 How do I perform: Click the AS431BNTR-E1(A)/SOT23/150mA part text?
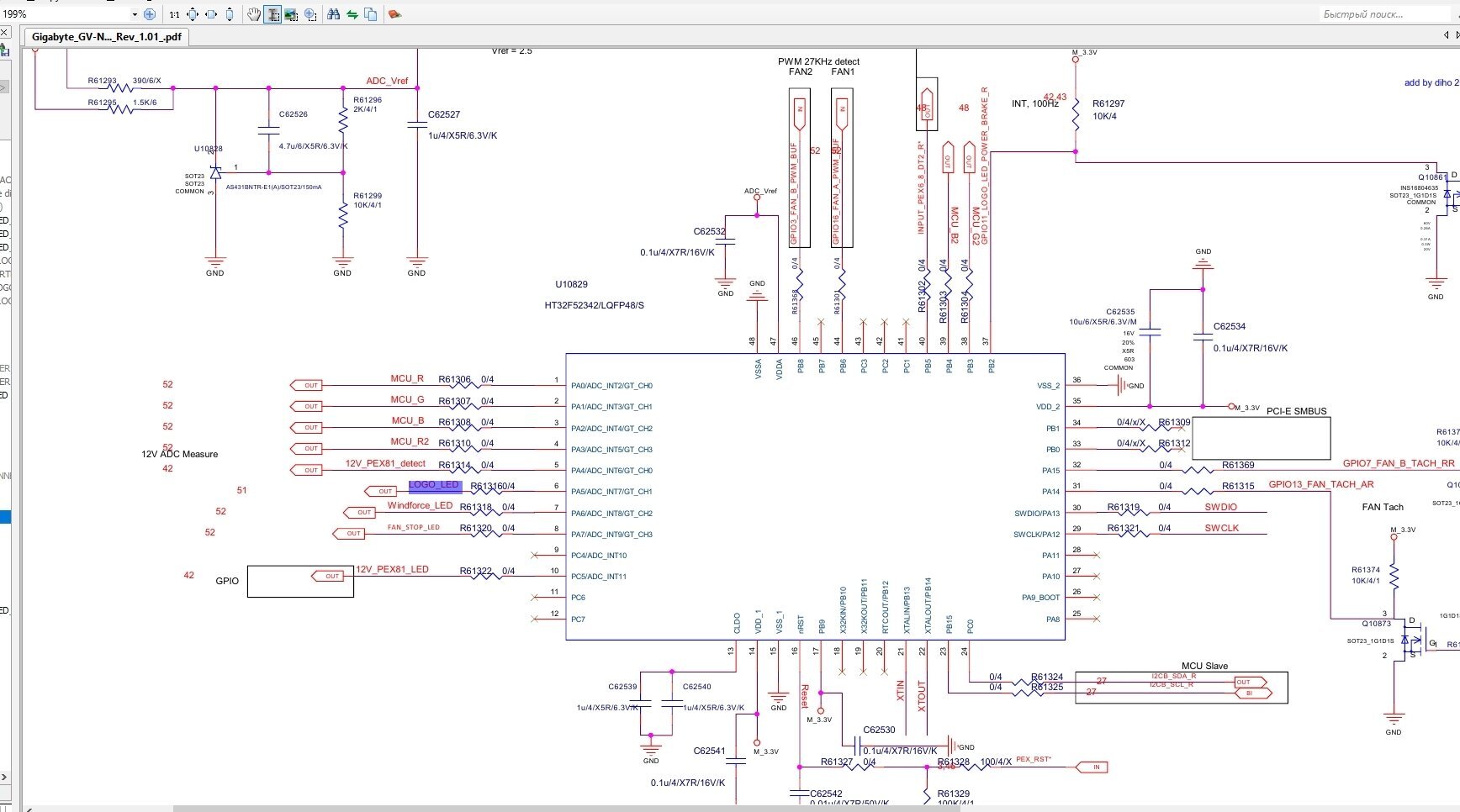pyautogui.click(x=273, y=187)
